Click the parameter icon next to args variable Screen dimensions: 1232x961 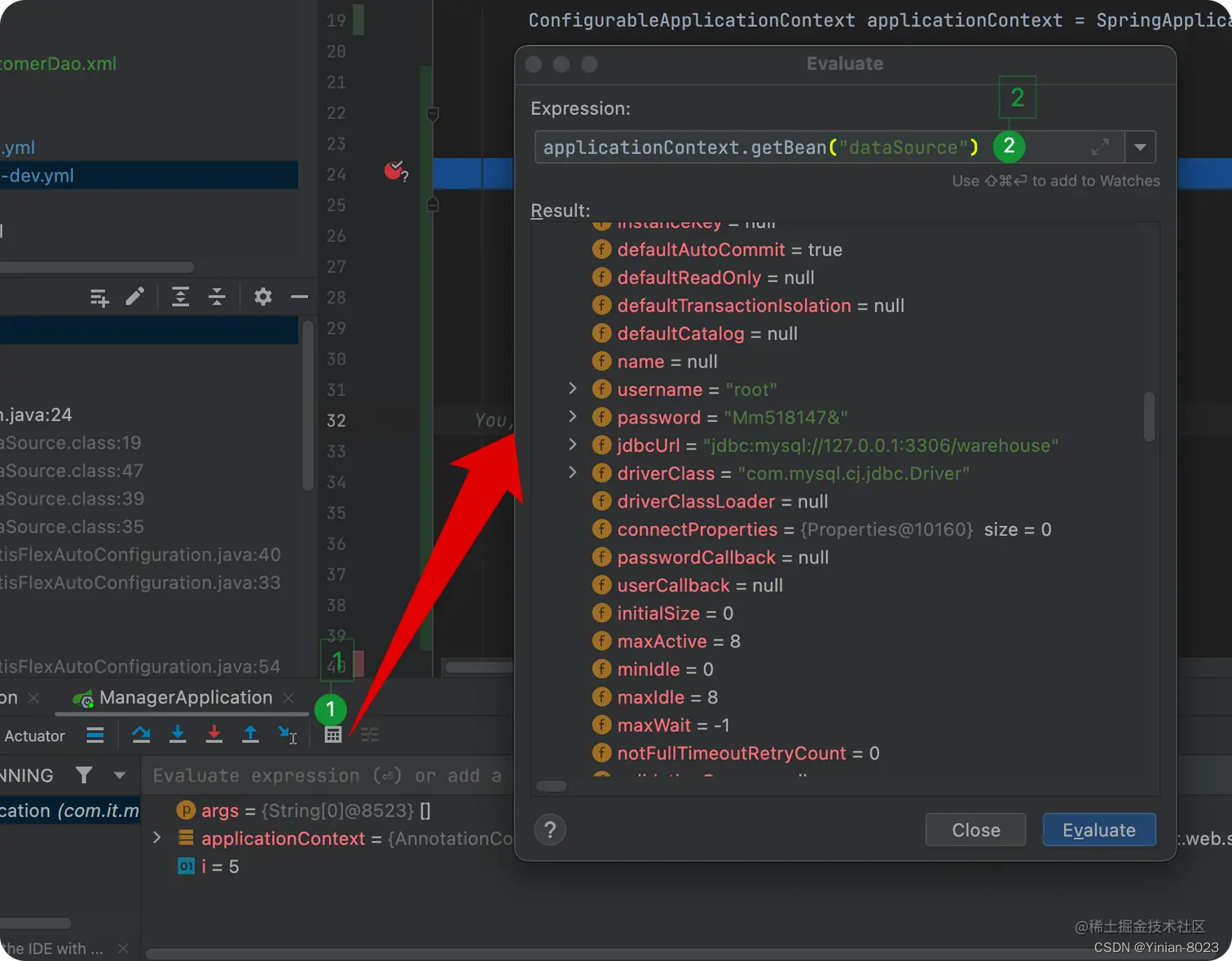pos(186,810)
